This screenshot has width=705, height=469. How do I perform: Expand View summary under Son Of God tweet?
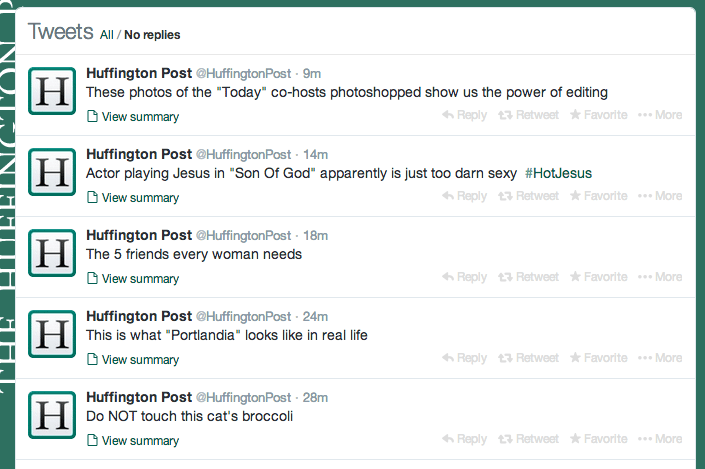133,198
